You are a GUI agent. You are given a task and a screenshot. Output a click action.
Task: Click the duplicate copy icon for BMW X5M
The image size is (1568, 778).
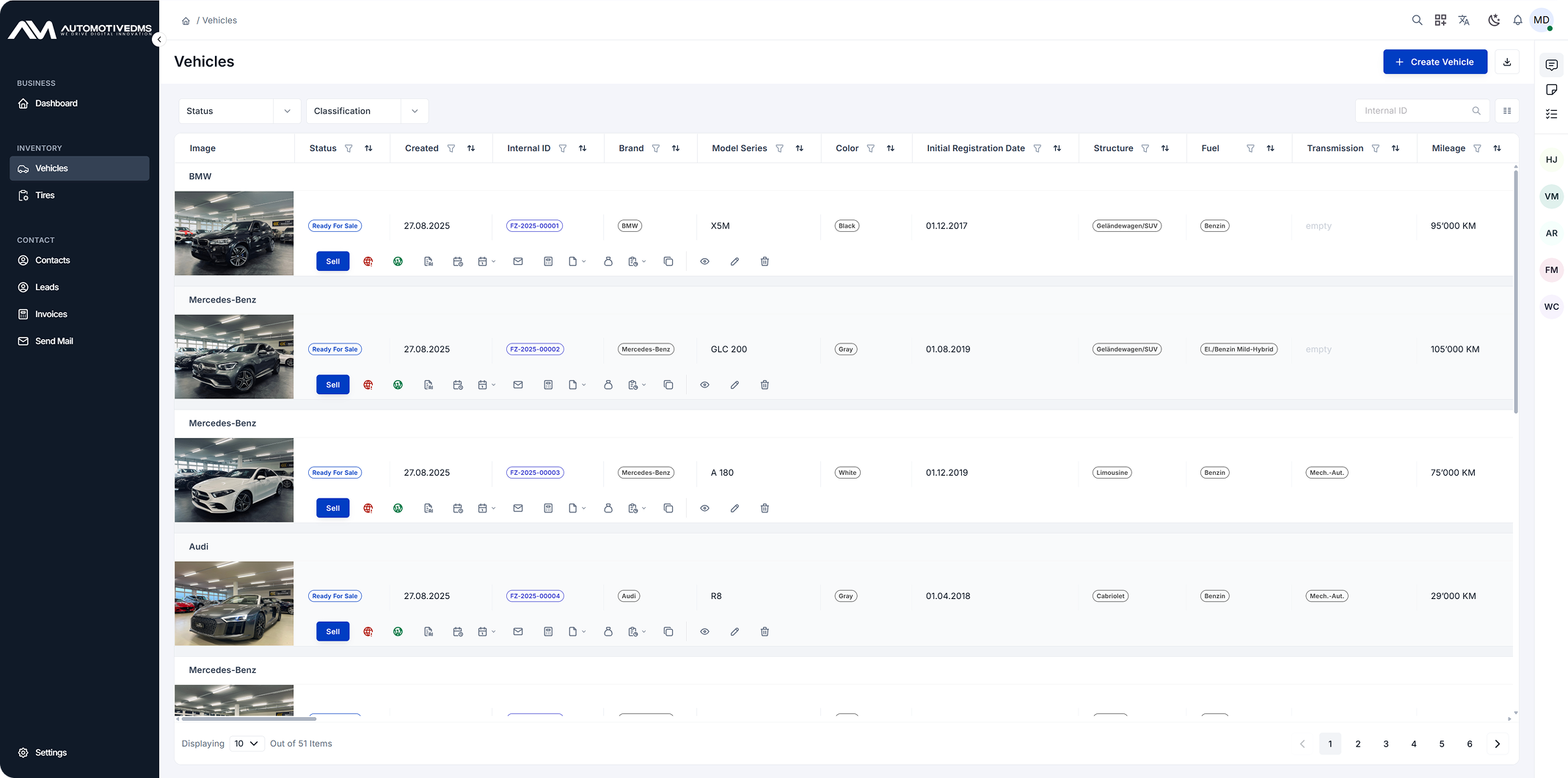[x=668, y=261]
